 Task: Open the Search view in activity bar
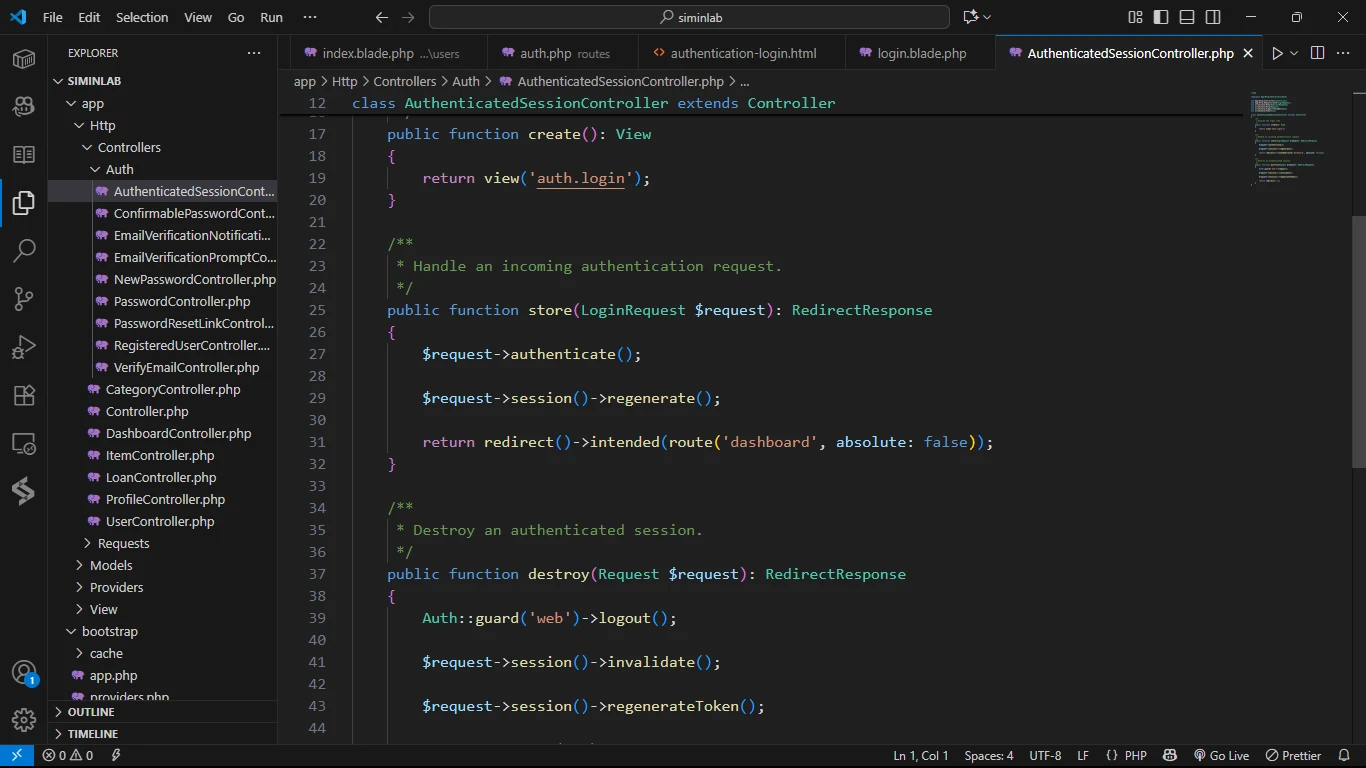click(x=24, y=250)
